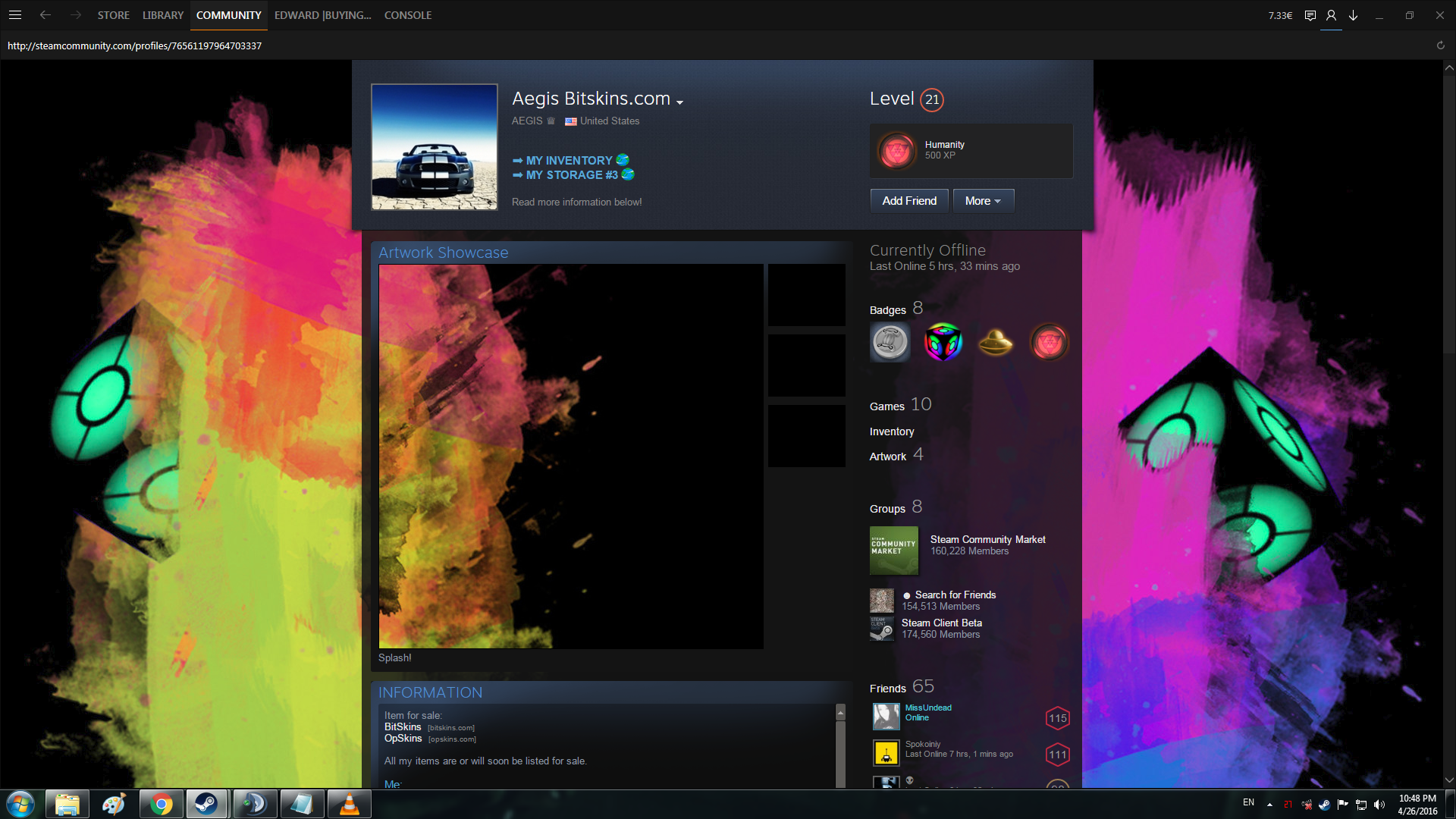Click the Steam taskbar icon
This screenshot has height=819, width=1456.
pyautogui.click(x=206, y=804)
